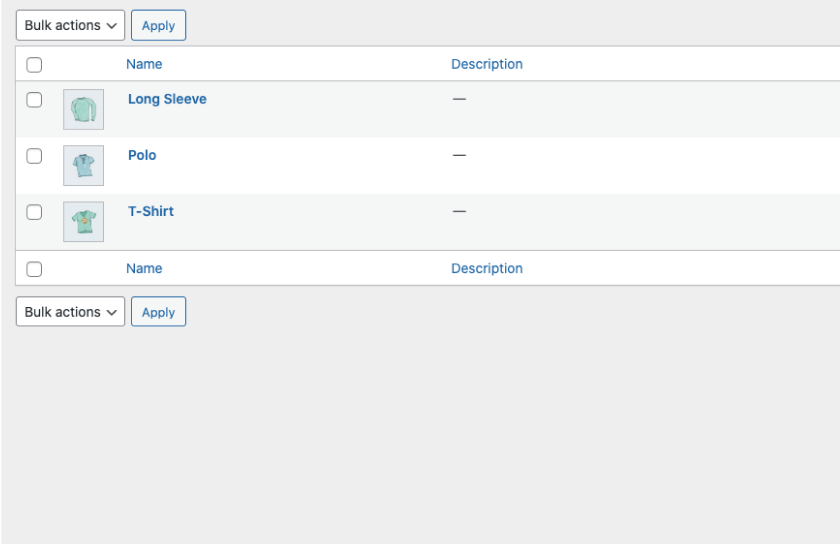Click the Polo shirt thumbnail image
Image resolution: width=840 pixels, height=544 pixels.
click(83, 165)
